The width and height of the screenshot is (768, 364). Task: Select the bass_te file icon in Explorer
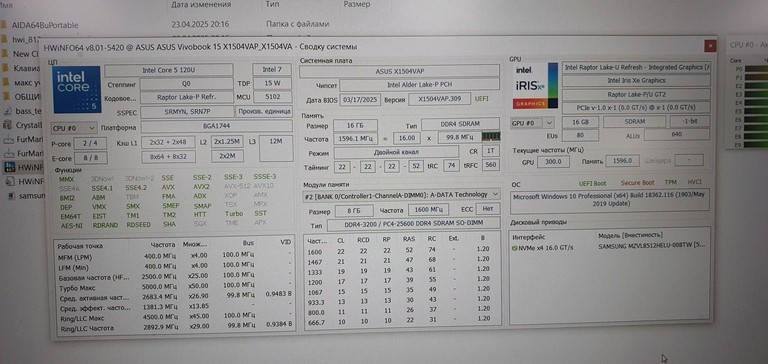click(x=7, y=110)
